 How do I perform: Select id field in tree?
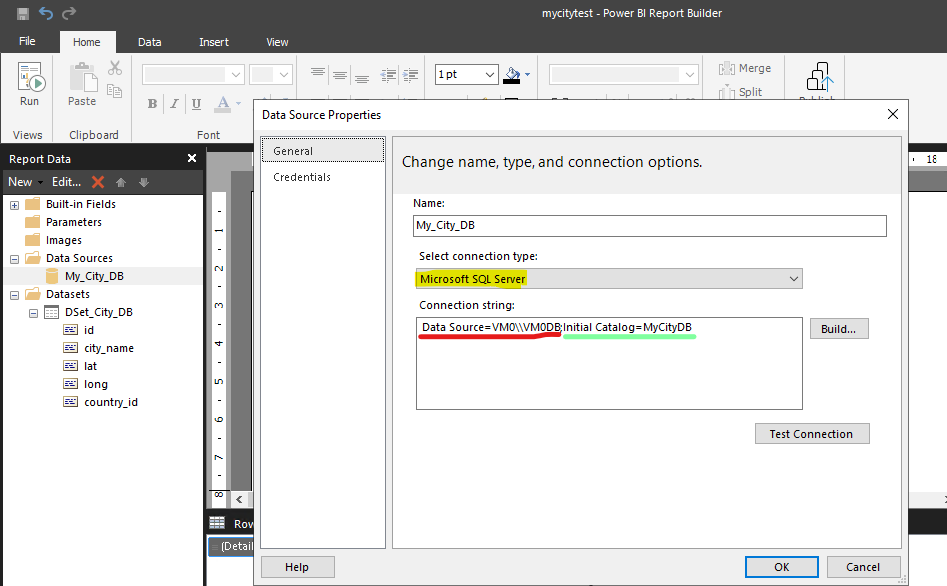89,330
